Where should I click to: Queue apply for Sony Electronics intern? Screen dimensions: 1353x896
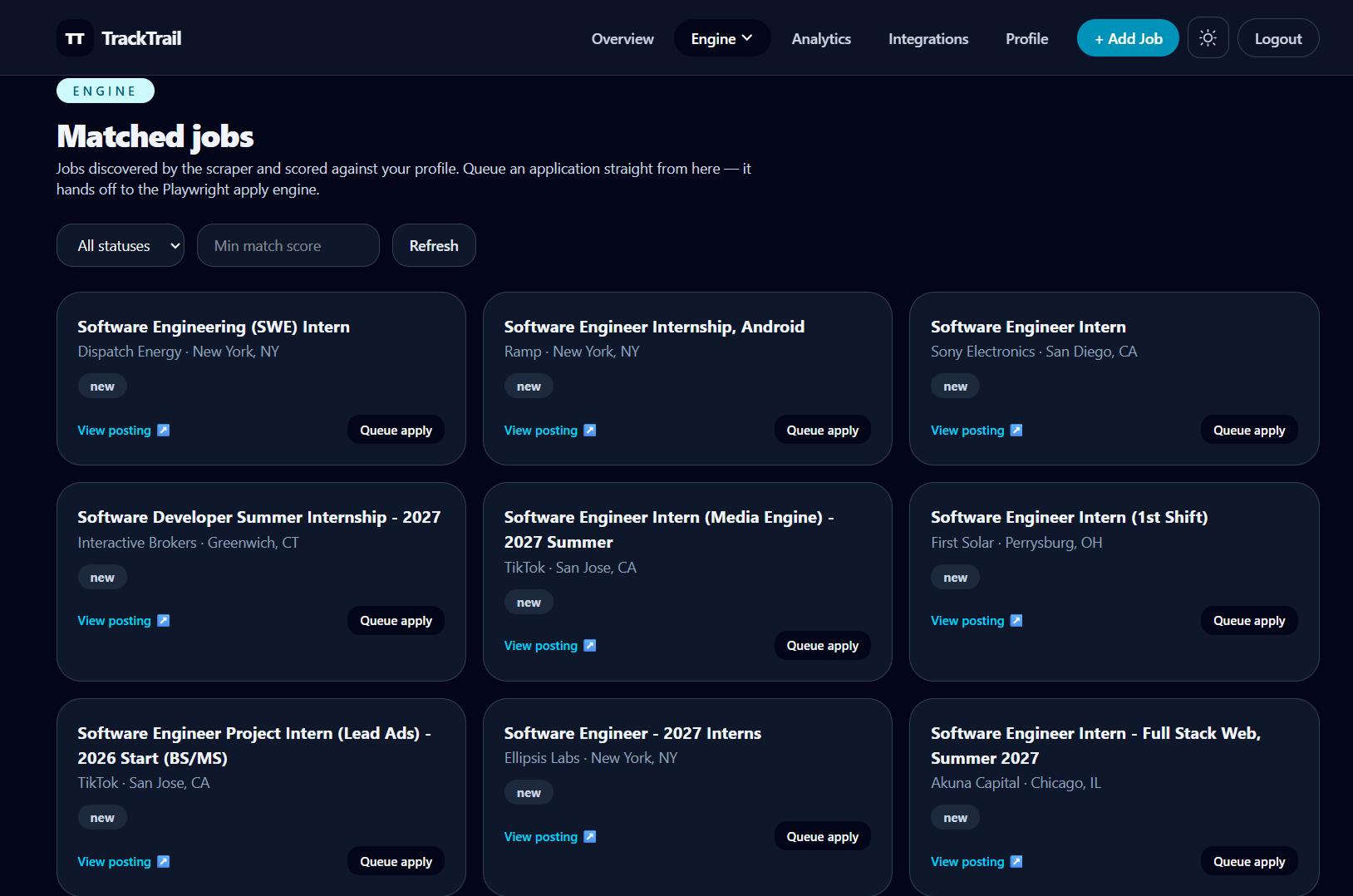point(1249,430)
